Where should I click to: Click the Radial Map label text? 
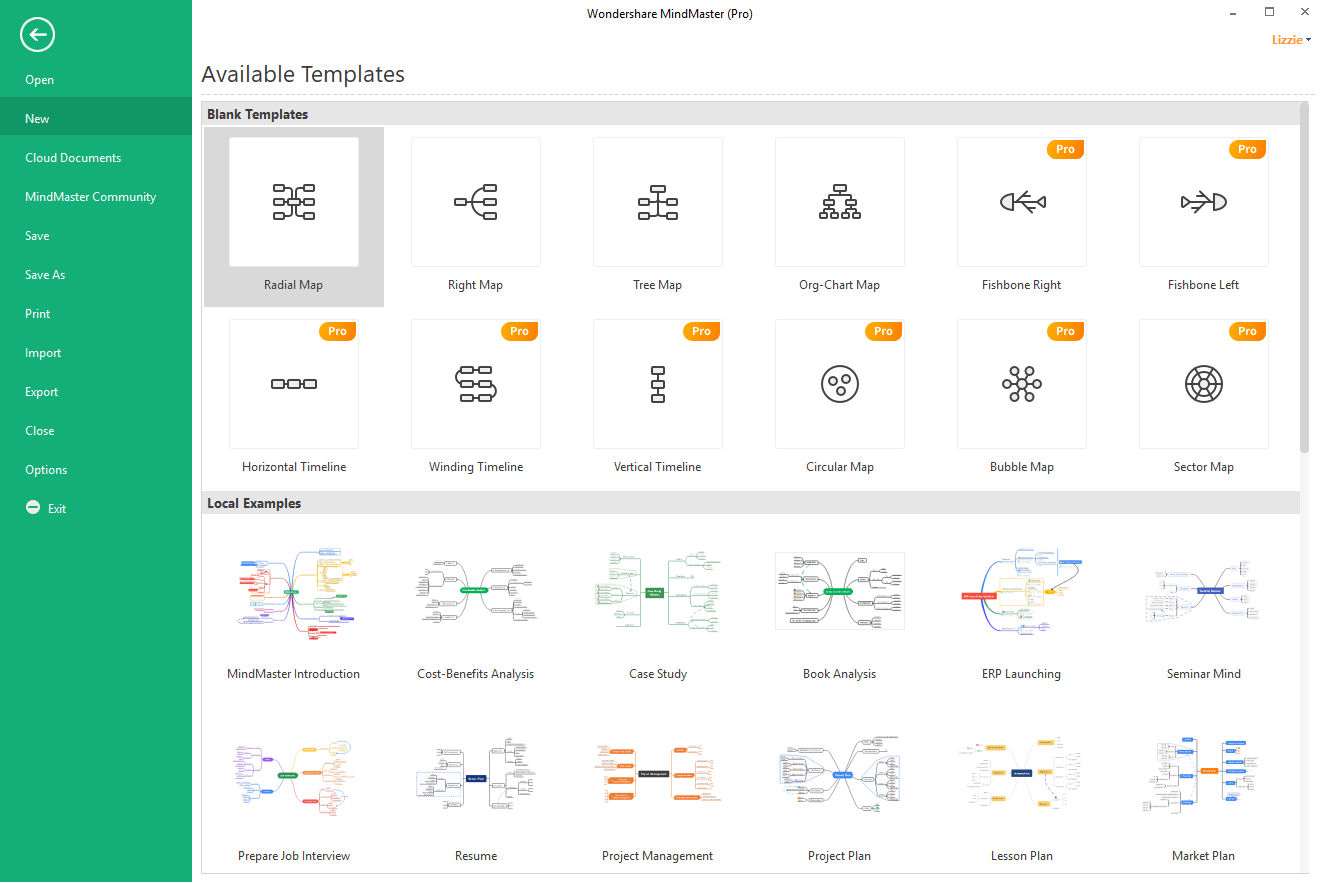click(294, 285)
